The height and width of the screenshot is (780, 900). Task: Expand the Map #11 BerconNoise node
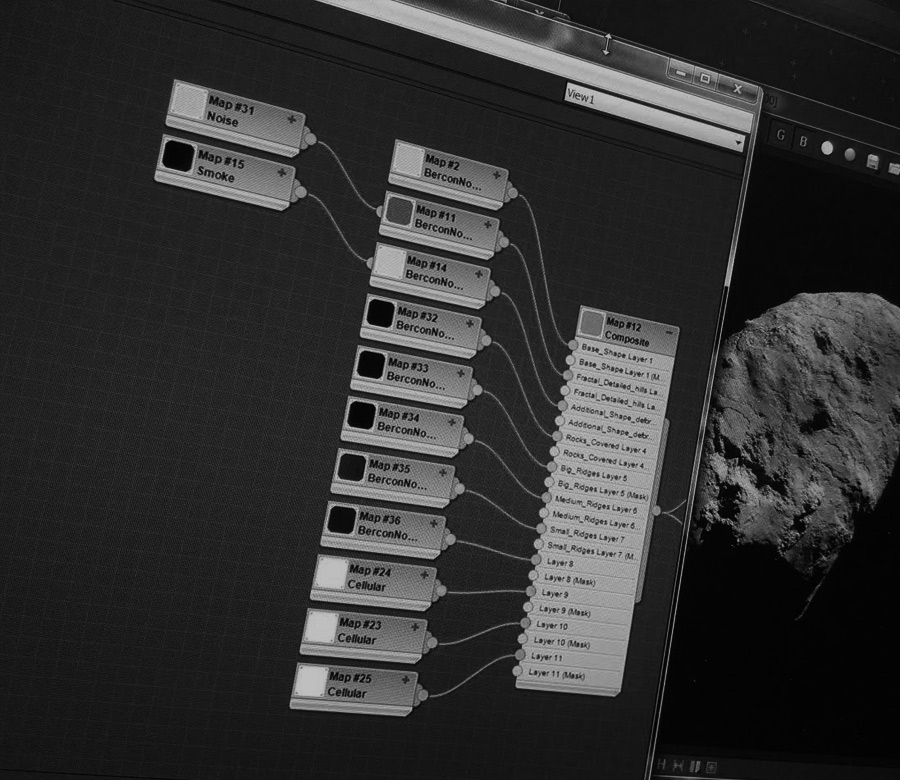pos(487,224)
